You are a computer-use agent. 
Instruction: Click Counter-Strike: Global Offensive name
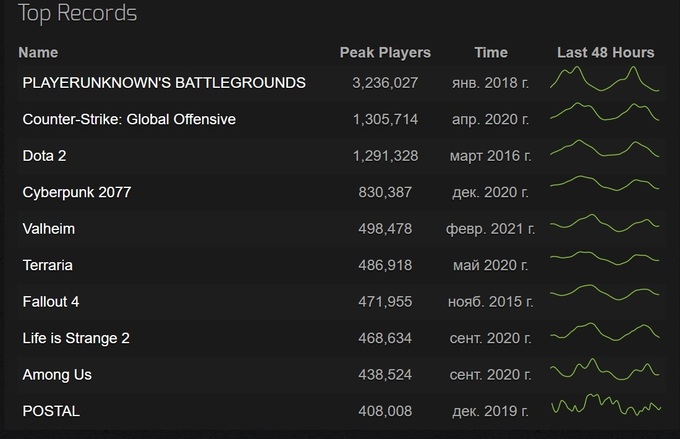(129, 119)
